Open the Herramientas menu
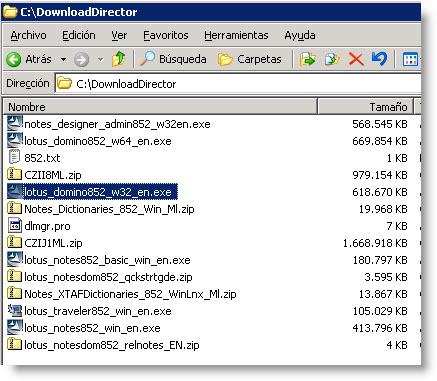The width and height of the screenshot is (437, 381). click(236, 35)
